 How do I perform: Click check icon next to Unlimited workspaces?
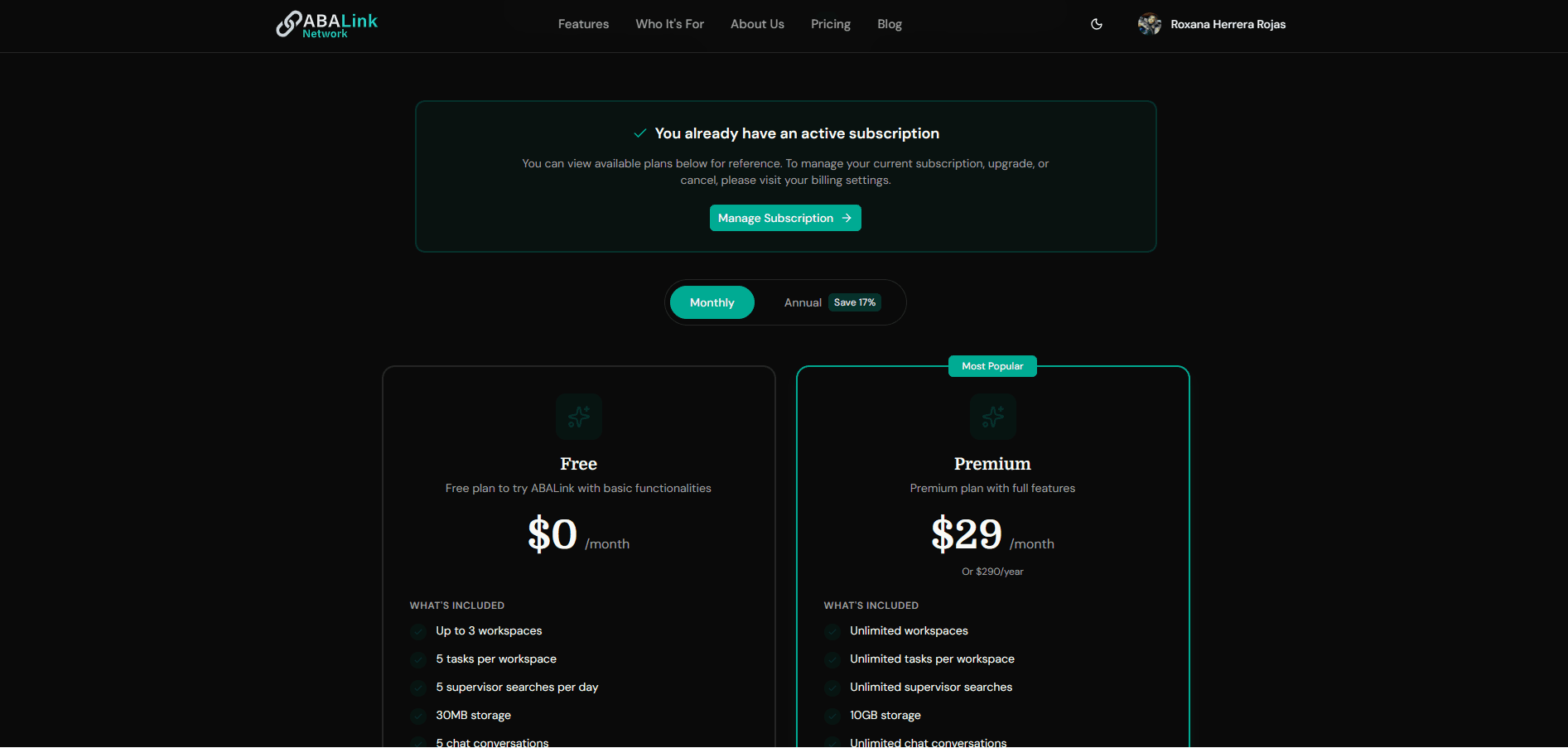(x=832, y=631)
